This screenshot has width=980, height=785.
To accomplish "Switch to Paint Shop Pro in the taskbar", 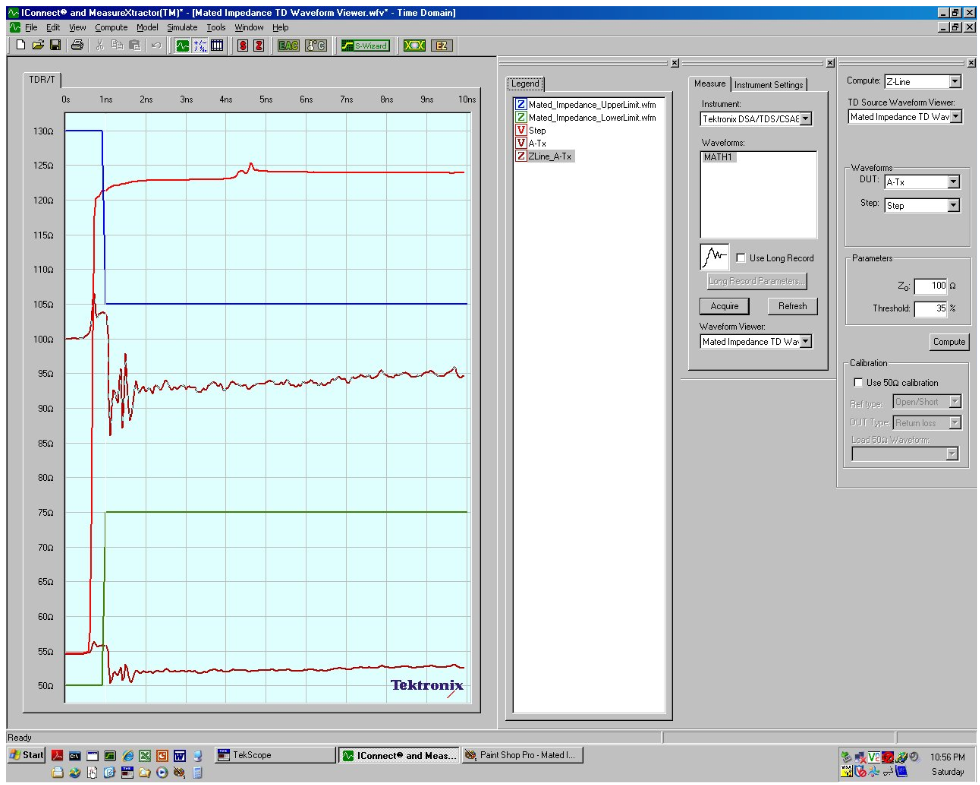I will (x=522, y=755).
